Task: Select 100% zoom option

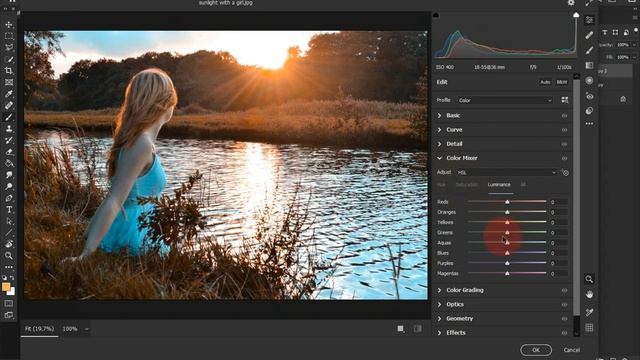Action: [70, 329]
